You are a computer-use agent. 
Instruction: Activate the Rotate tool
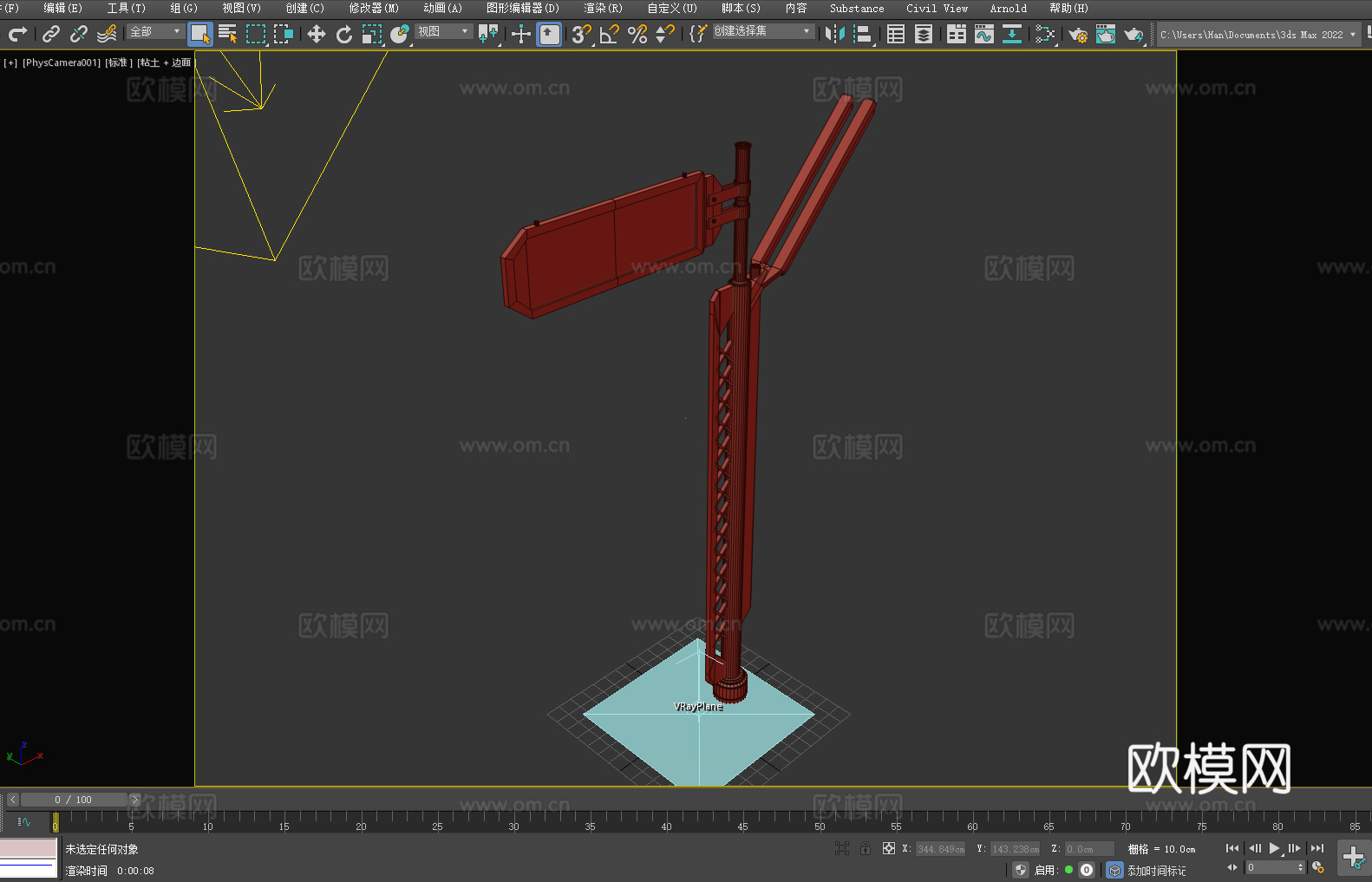344,34
